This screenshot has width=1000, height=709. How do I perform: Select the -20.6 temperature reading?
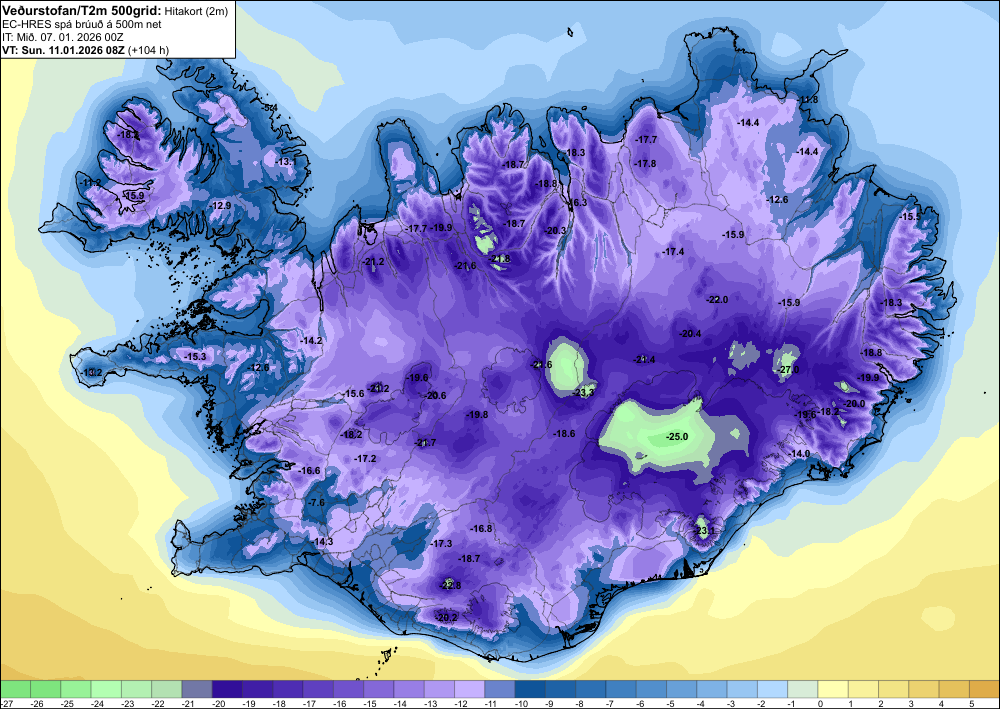tap(436, 395)
